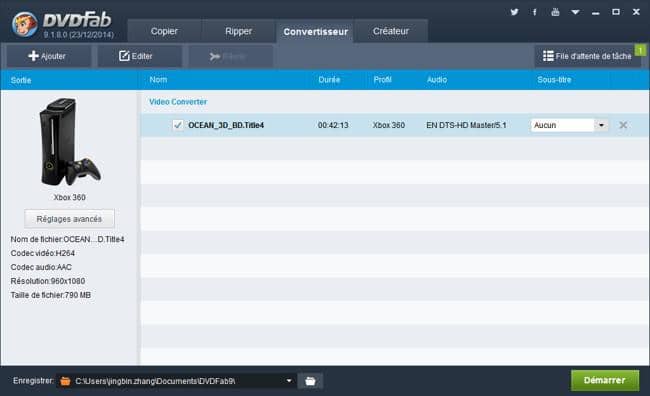
Task: Click the Xbox 360 profile cell
Action: pos(388,125)
